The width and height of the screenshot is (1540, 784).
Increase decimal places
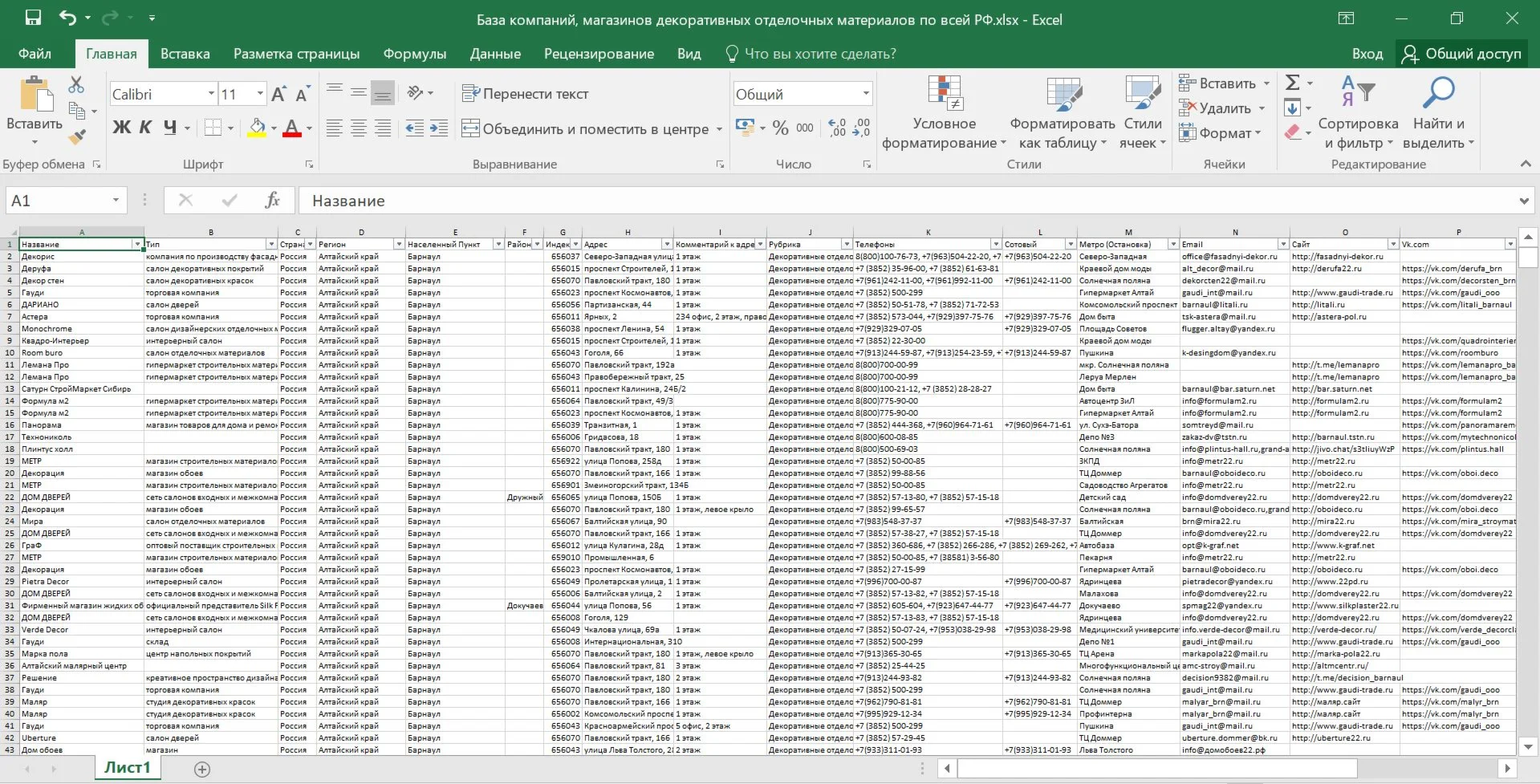click(837, 128)
